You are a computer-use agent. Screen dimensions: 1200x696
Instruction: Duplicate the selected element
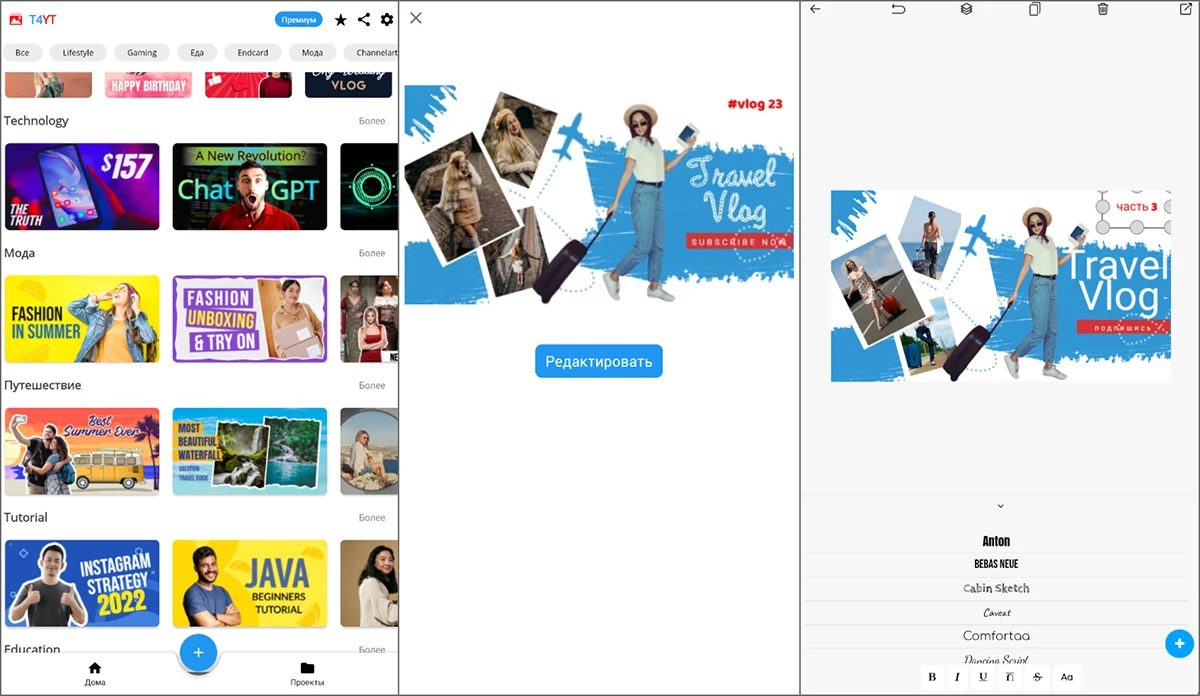1034,9
